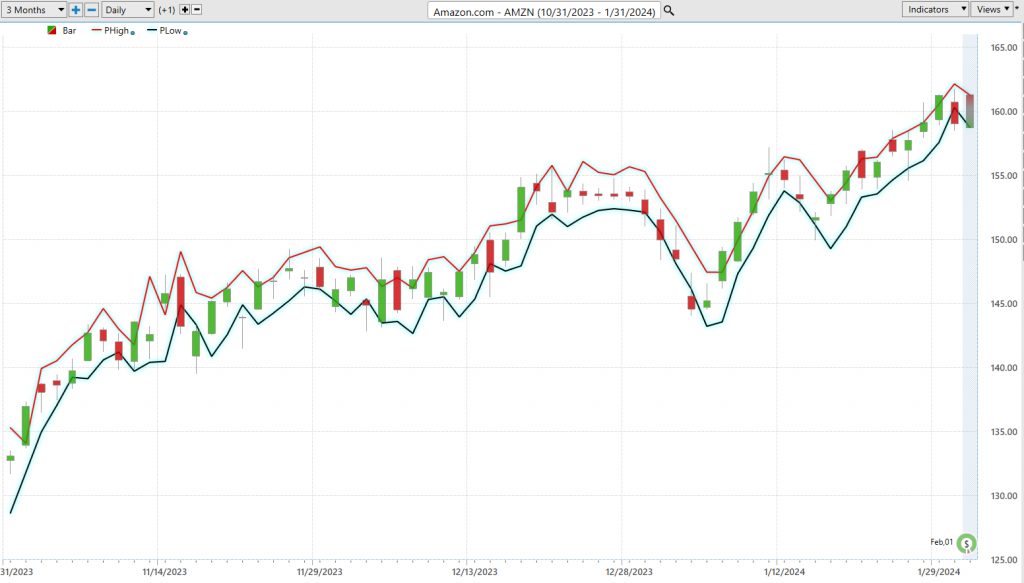The image size is (1024, 583).
Task: Open the Views dropdown menu
Action: tap(993, 9)
